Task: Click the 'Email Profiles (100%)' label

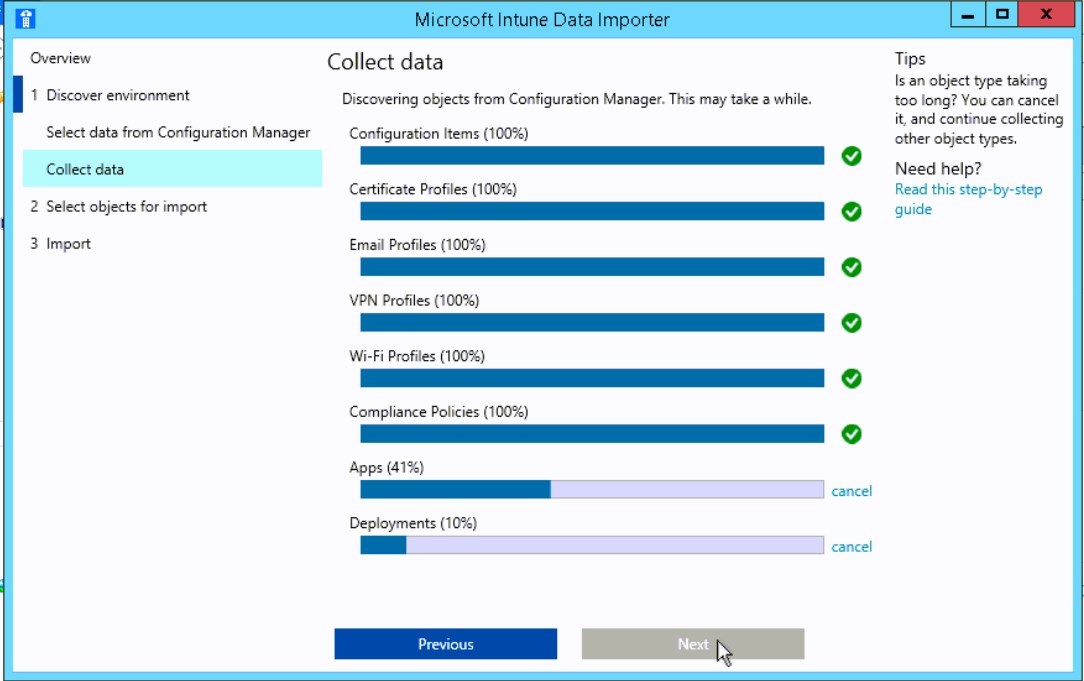Action: 417,245
